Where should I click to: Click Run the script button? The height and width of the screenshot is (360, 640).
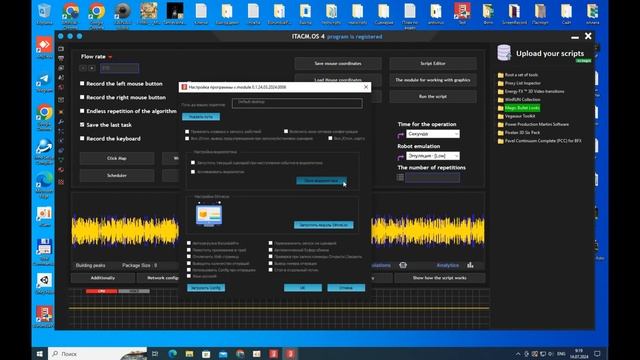coord(433,96)
